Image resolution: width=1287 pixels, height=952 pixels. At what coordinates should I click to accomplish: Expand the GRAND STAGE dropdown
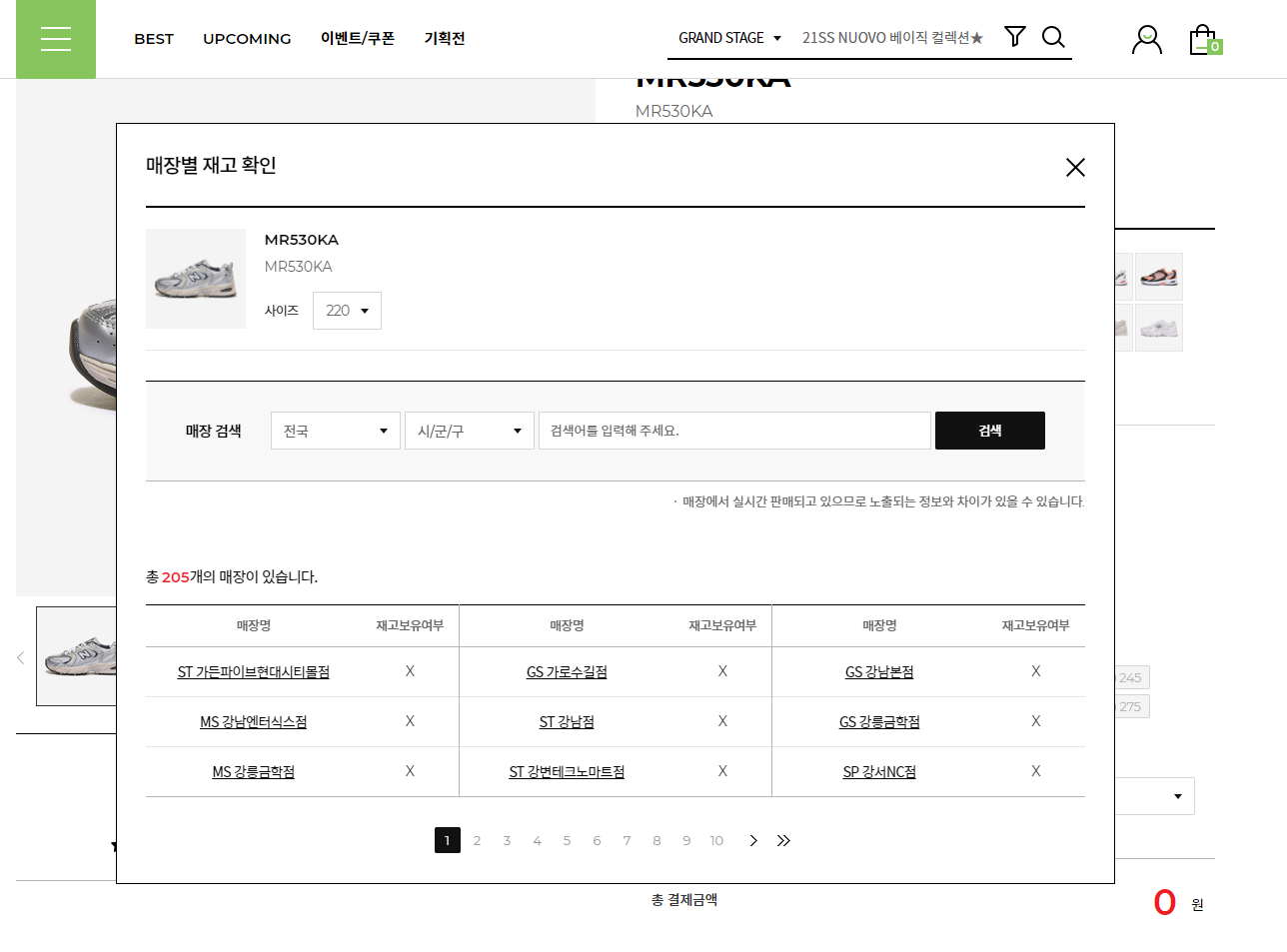point(729,38)
